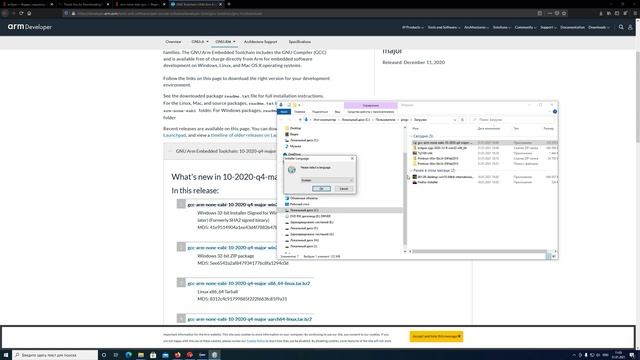Open the Explorer help icon
This screenshot has width=640, height=360.
[555, 111]
